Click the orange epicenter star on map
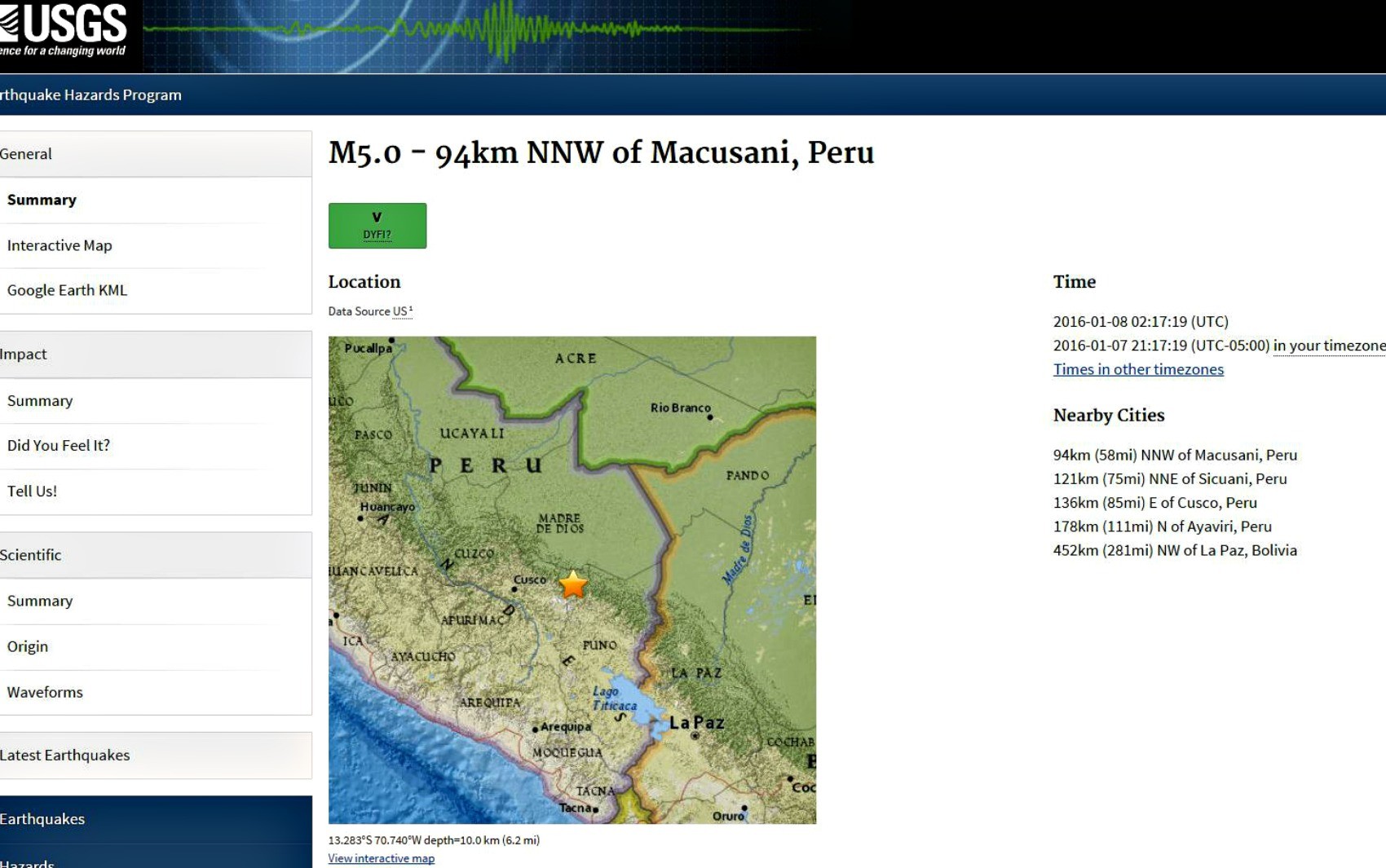 point(573,584)
